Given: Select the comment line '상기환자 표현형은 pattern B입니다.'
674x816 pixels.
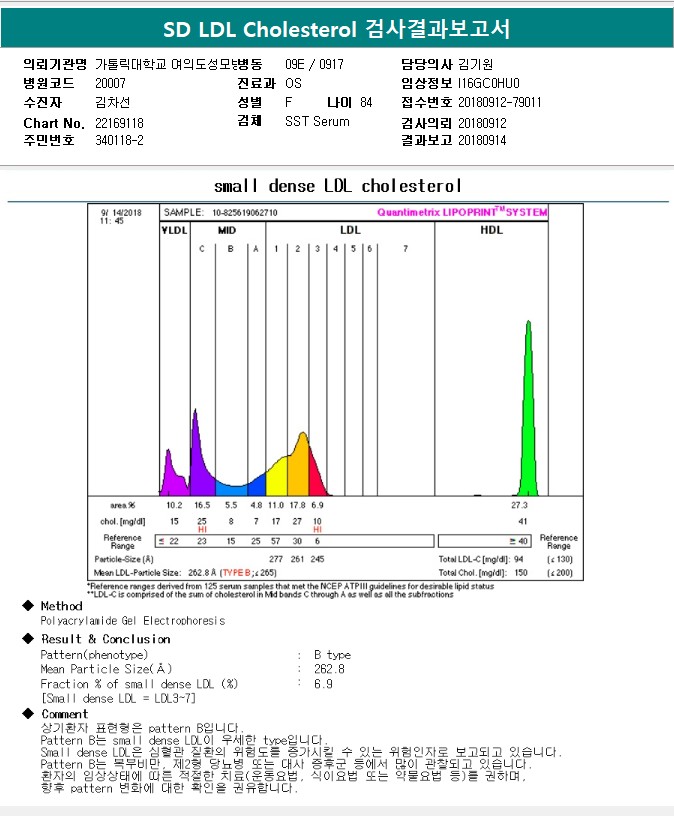Looking at the screenshot, I should (x=142, y=728).
